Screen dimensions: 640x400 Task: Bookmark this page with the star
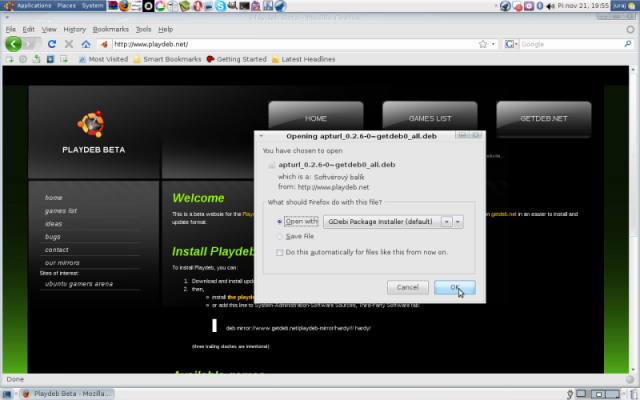click(483, 44)
